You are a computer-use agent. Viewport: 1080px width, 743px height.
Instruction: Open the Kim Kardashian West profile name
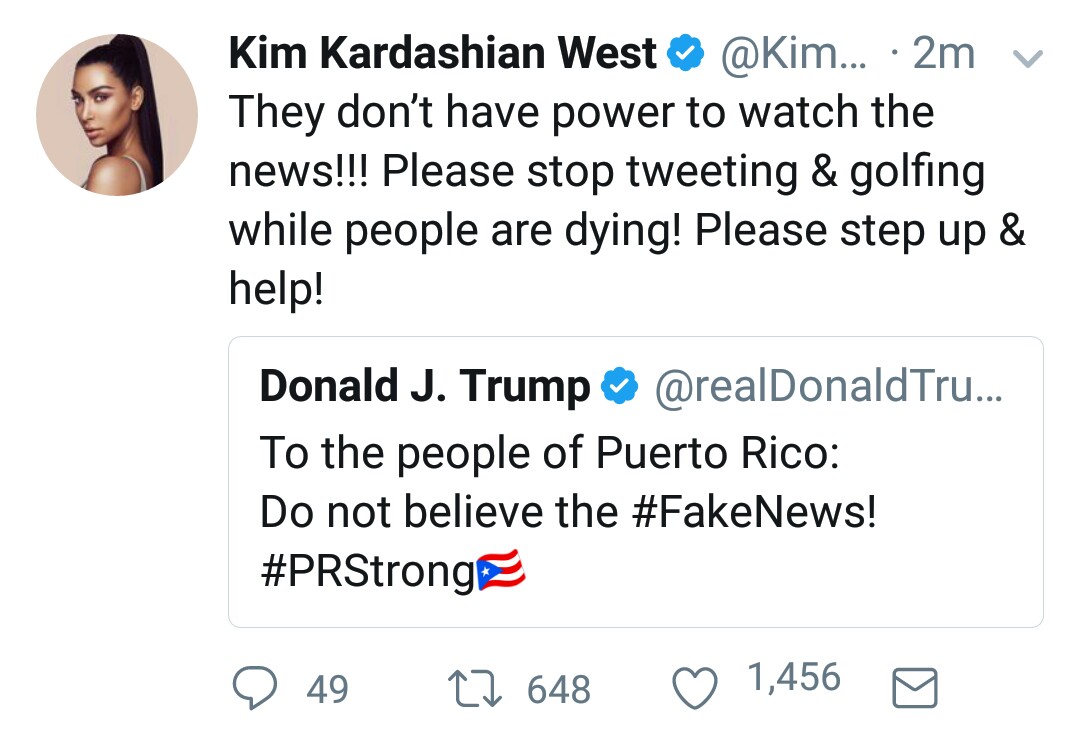coord(443,54)
